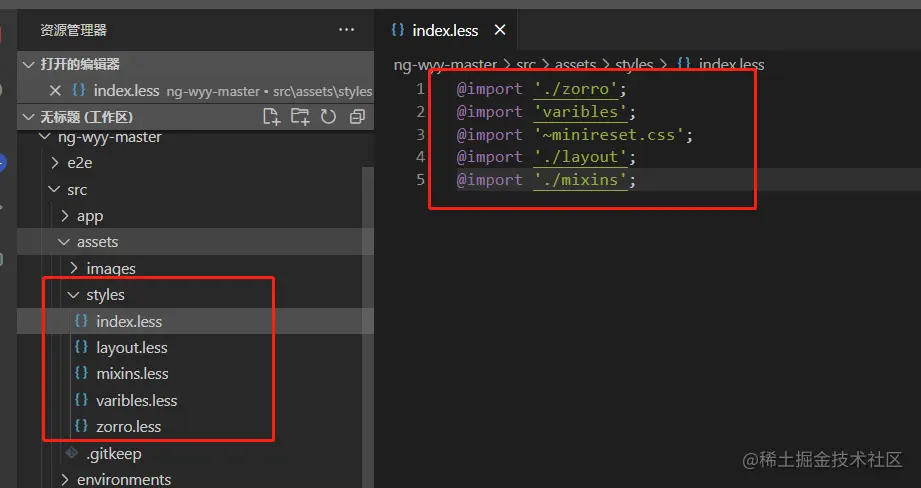921x488 pixels.
Task: Collapse the ng-wyy-master folder
Action: pos(45,137)
